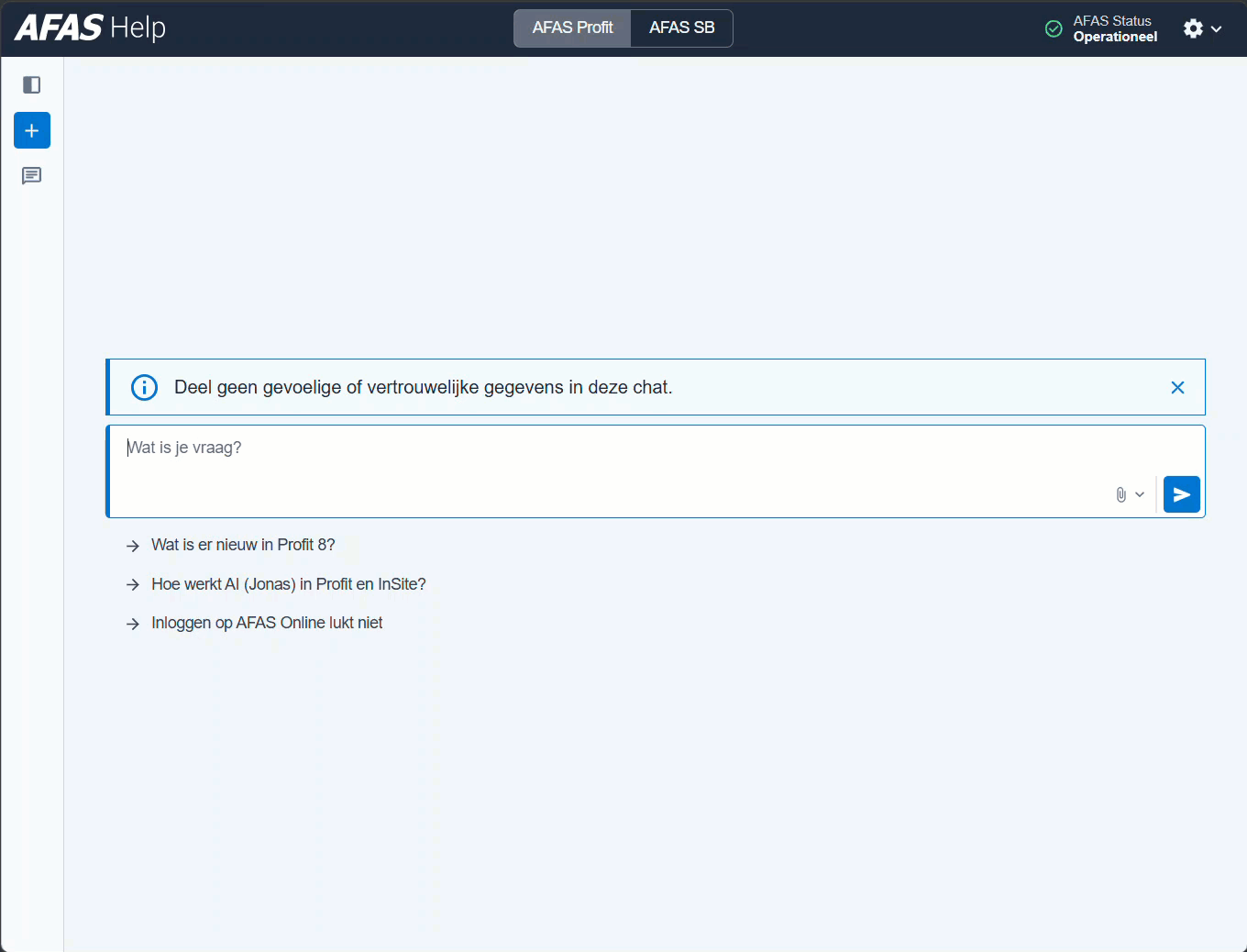View the AFAS Status Operationeel text

coord(1115,28)
